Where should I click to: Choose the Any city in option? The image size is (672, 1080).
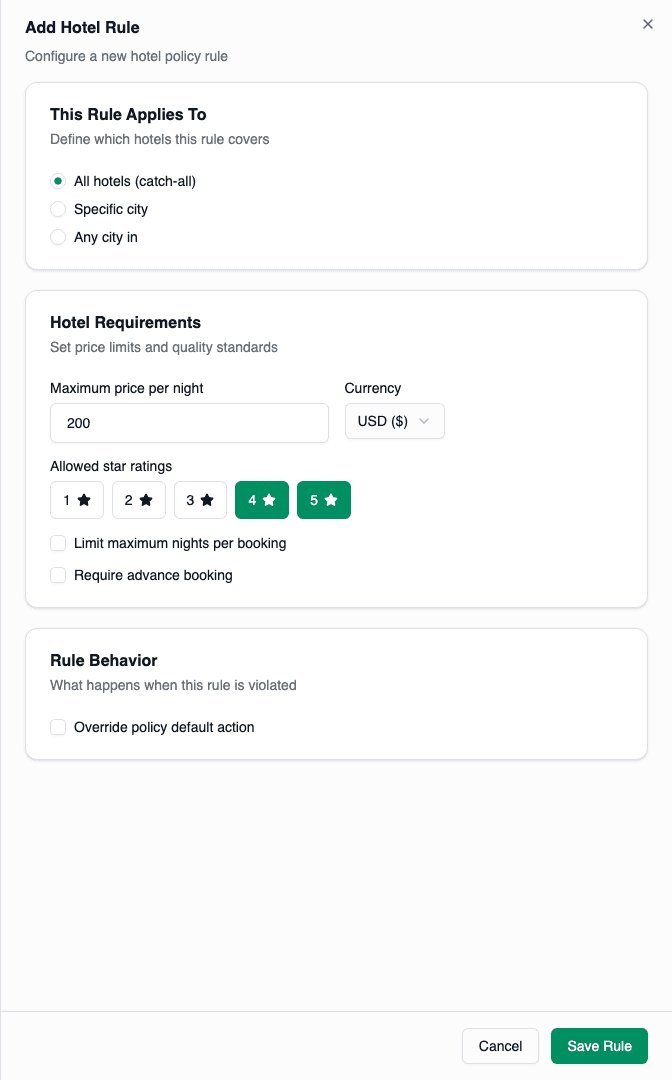tap(58, 237)
